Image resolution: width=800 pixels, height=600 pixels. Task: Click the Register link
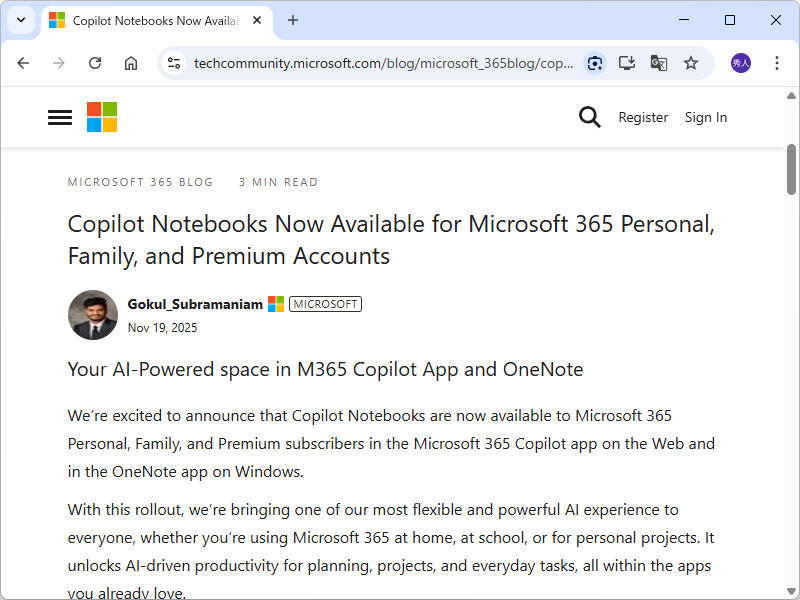pos(643,117)
